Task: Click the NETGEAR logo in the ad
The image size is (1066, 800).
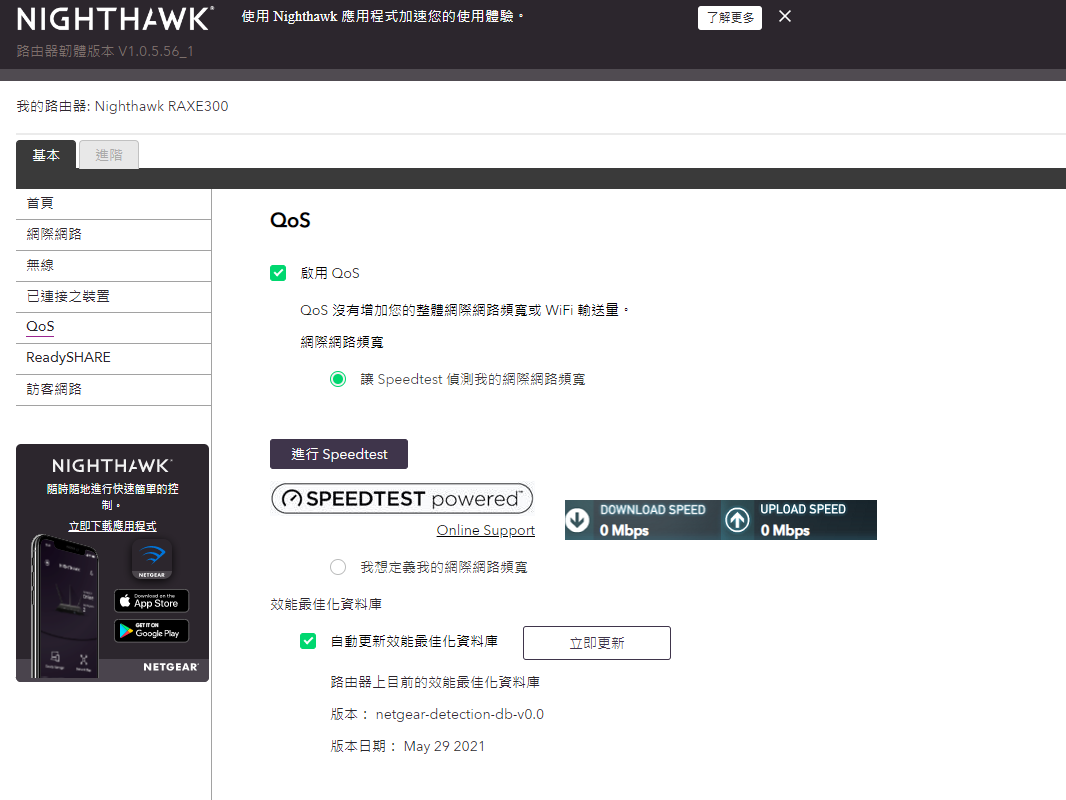Action: coord(171,667)
